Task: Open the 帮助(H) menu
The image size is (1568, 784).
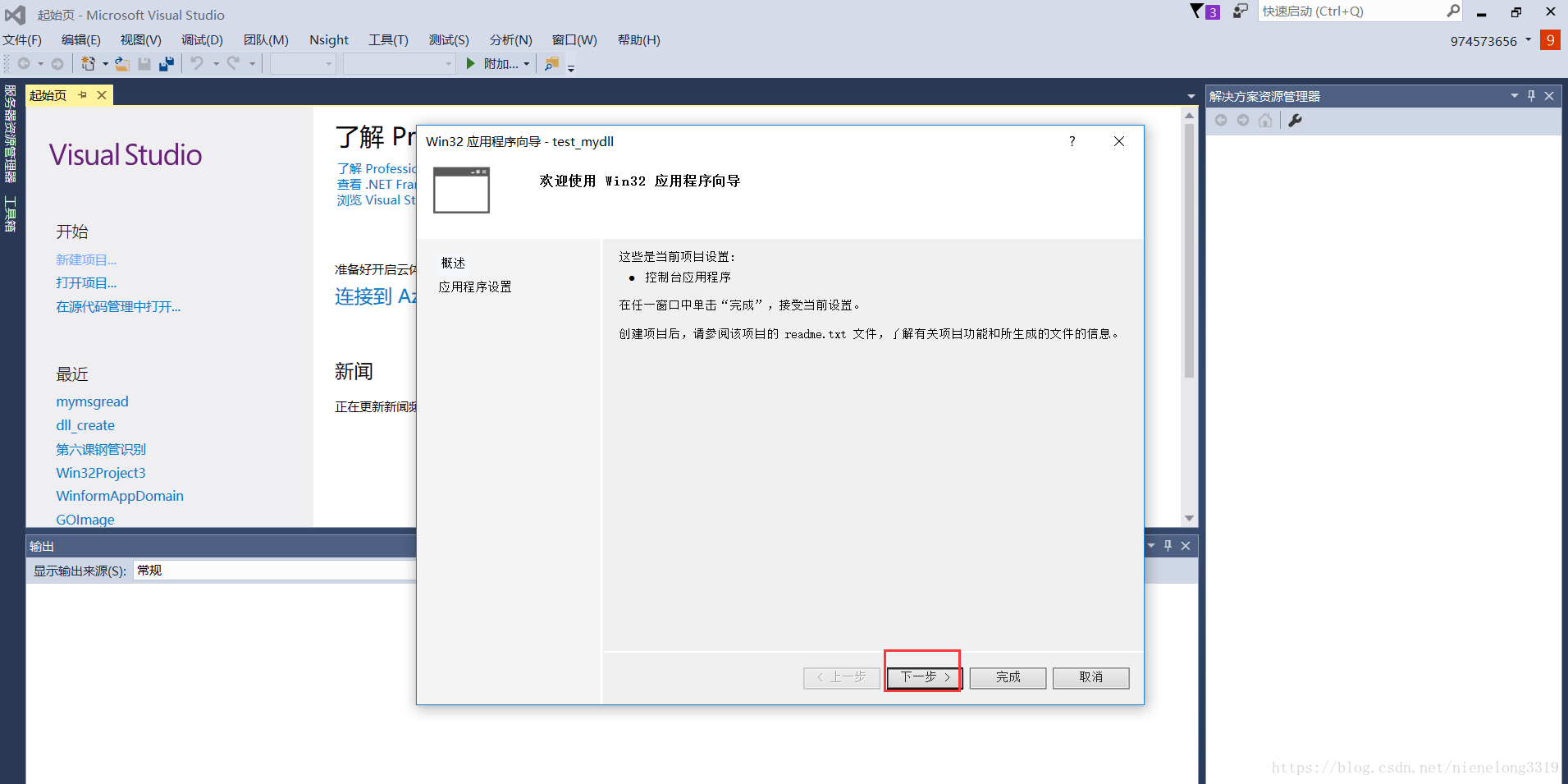Action: (639, 40)
